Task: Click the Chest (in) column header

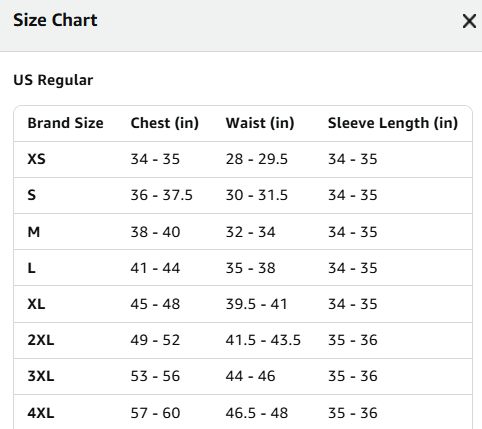Action: (x=165, y=123)
